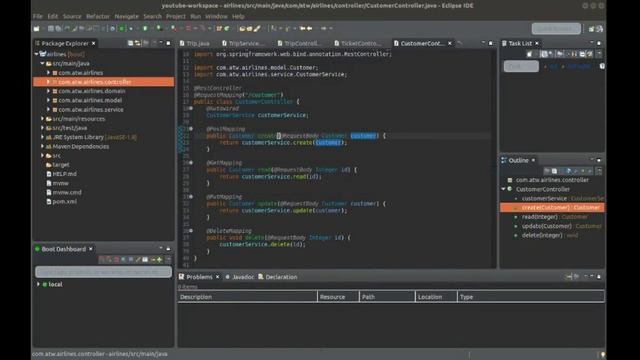This screenshot has height=360, width=640.
Task: Collapse the src/main/java folder
Action: coord(42,63)
